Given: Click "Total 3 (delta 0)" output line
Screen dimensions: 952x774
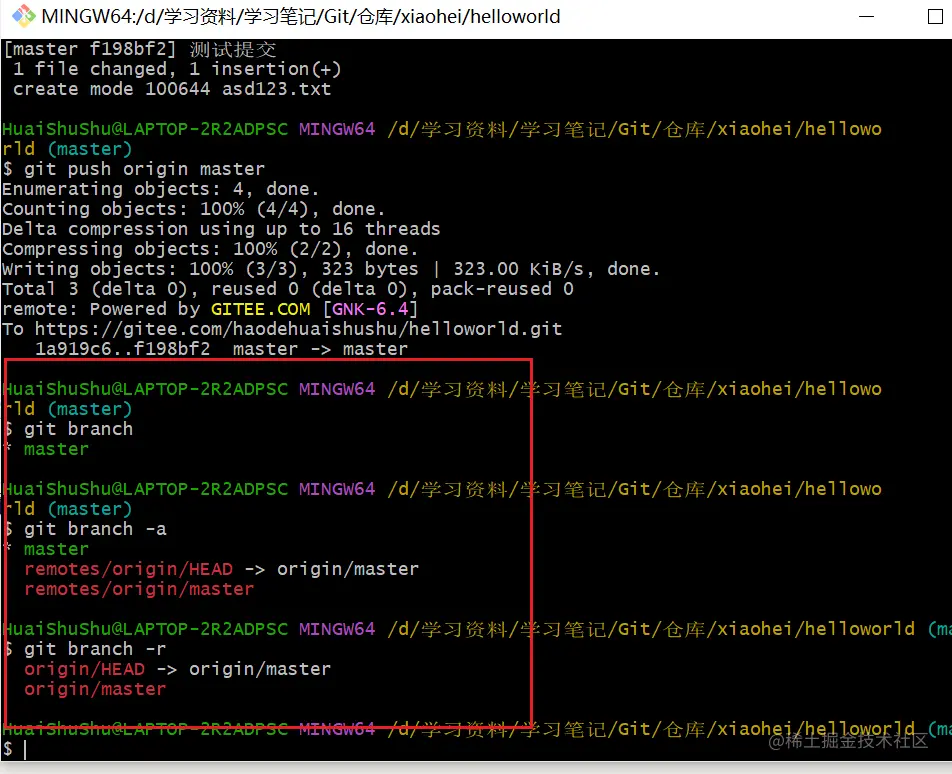Looking at the screenshot, I should coord(288,289).
